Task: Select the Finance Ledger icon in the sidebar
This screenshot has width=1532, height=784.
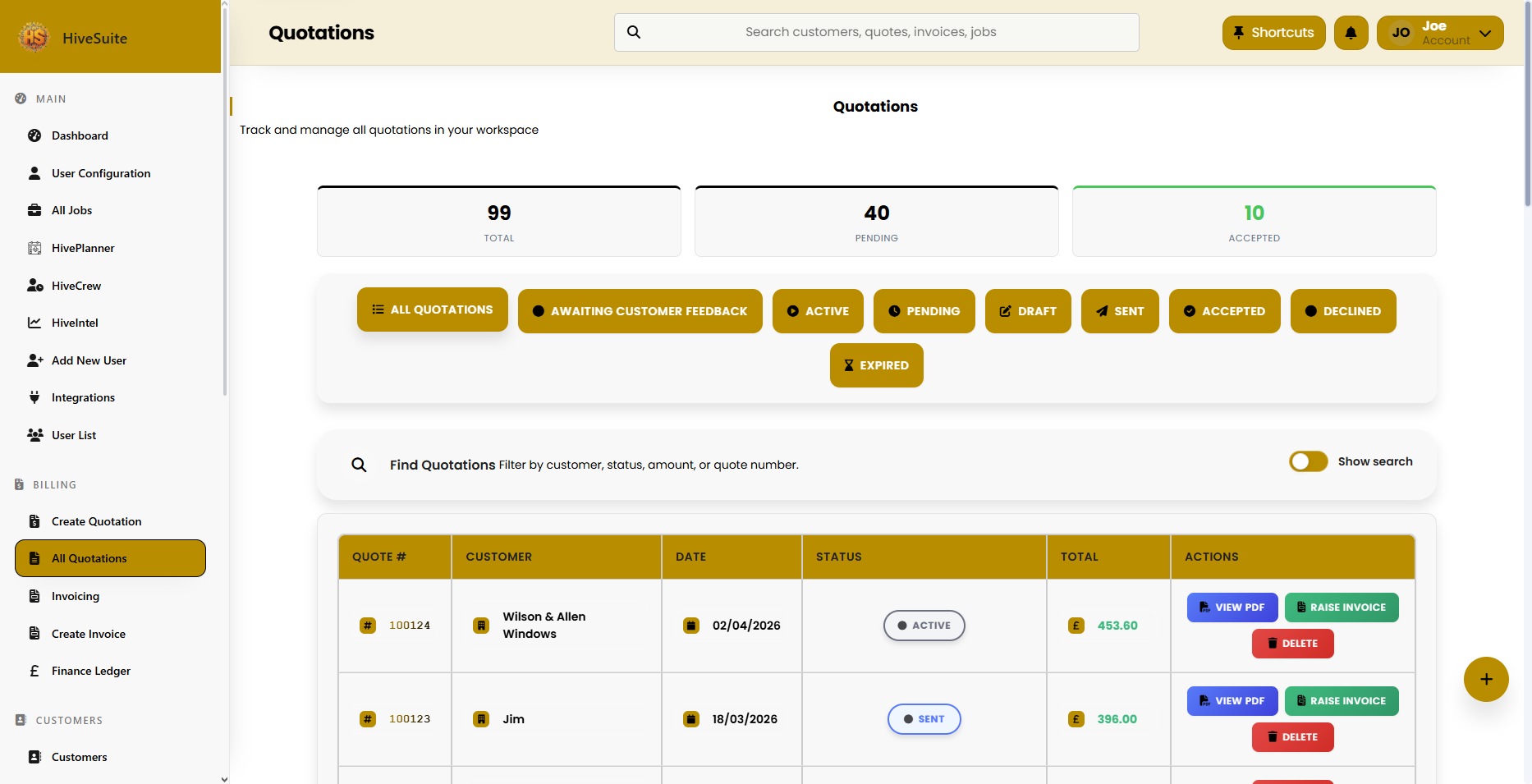Action: click(34, 671)
